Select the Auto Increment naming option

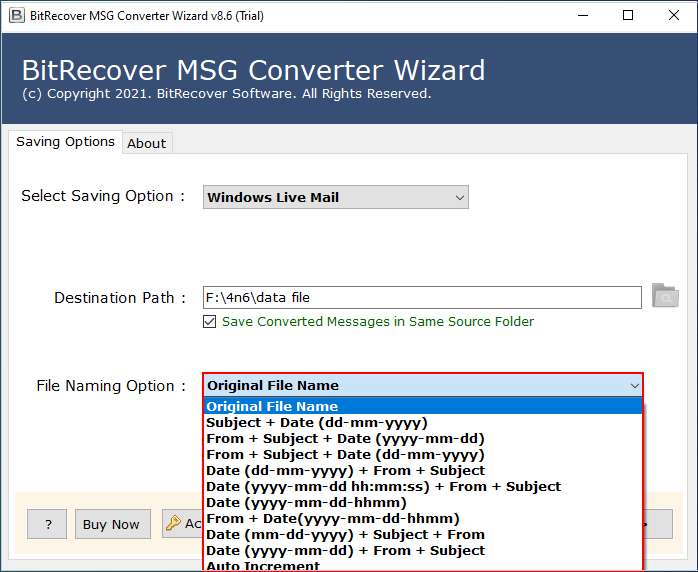point(263,565)
